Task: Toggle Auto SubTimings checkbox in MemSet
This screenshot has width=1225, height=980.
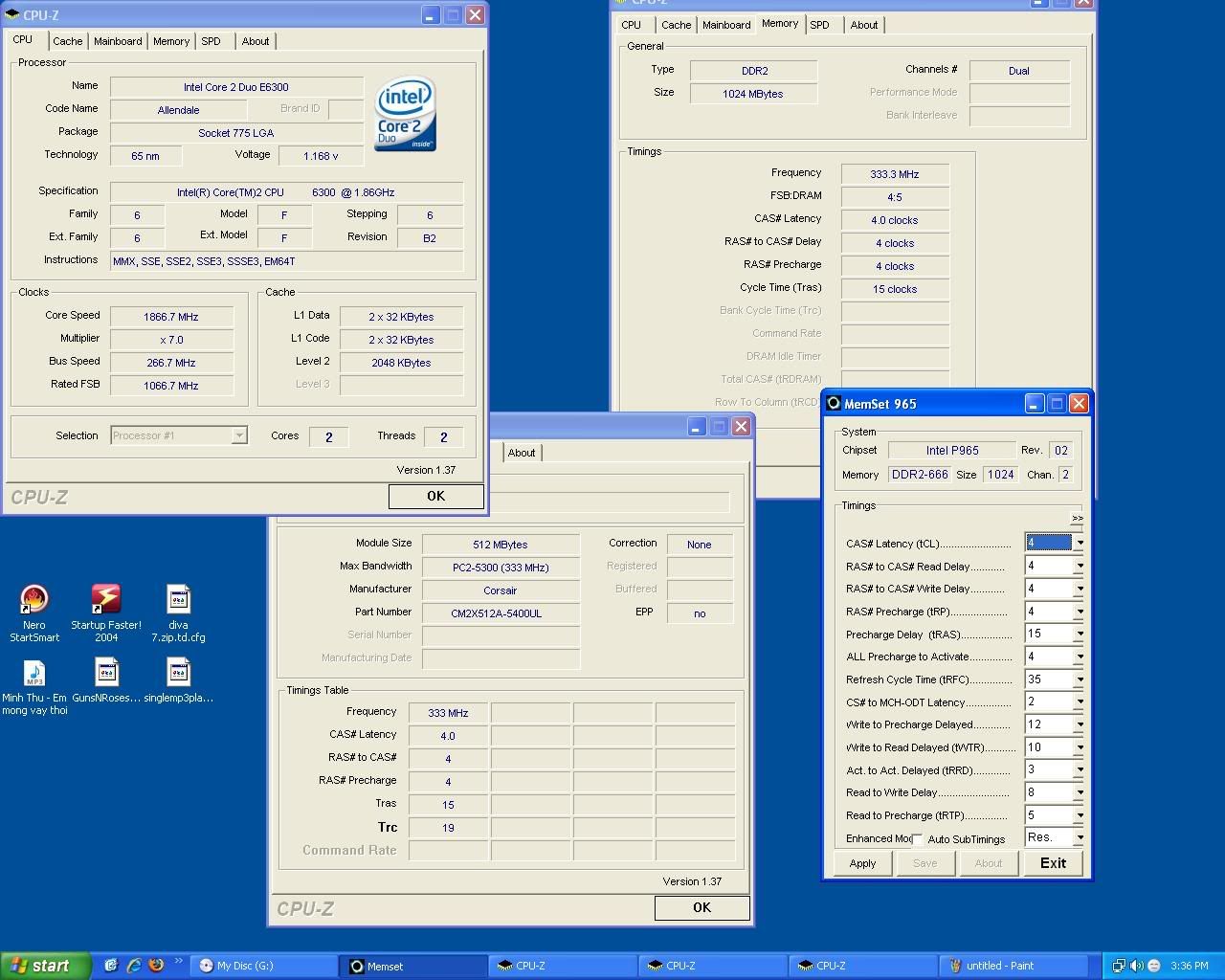Action: 918,839
